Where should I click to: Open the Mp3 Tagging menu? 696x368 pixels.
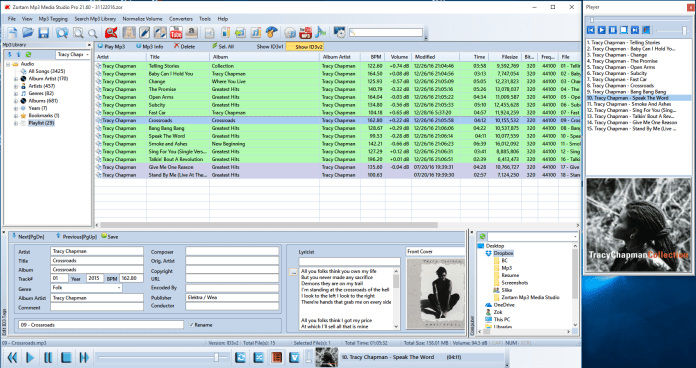(x=53, y=19)
